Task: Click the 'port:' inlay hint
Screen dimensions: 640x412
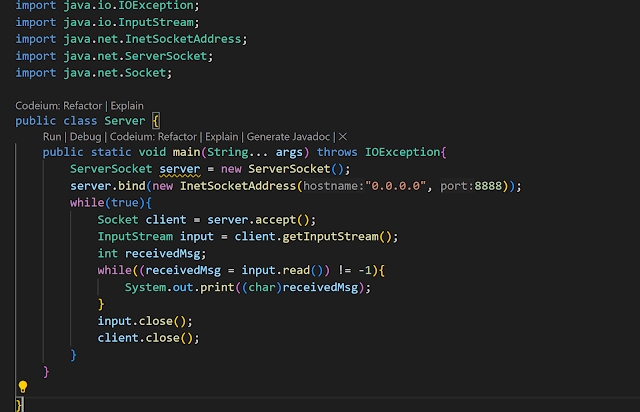Action: 457,186
